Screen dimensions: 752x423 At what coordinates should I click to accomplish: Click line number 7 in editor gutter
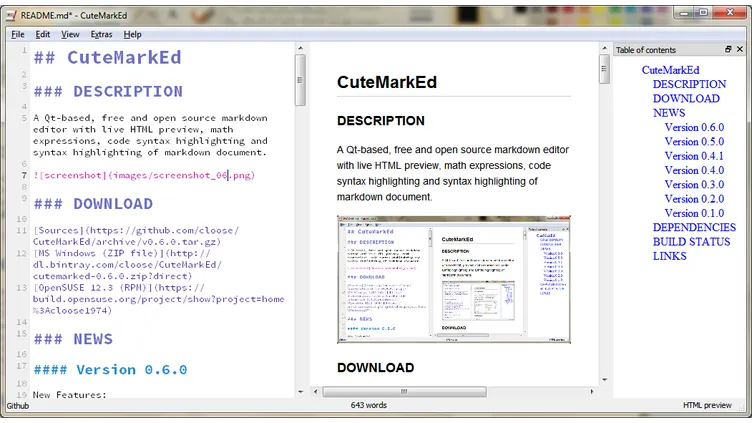(x=24, y=176)
